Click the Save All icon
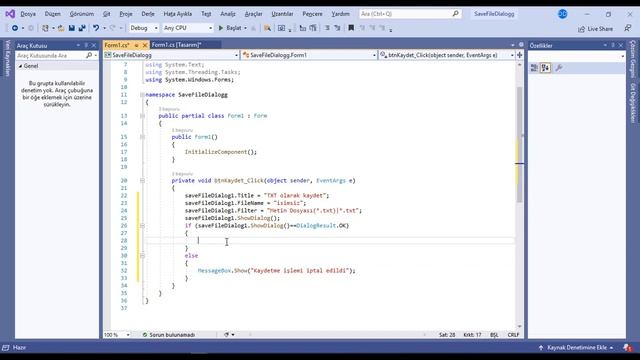The height and width of the screenshot is (360, 640). (x=82, y=28)
